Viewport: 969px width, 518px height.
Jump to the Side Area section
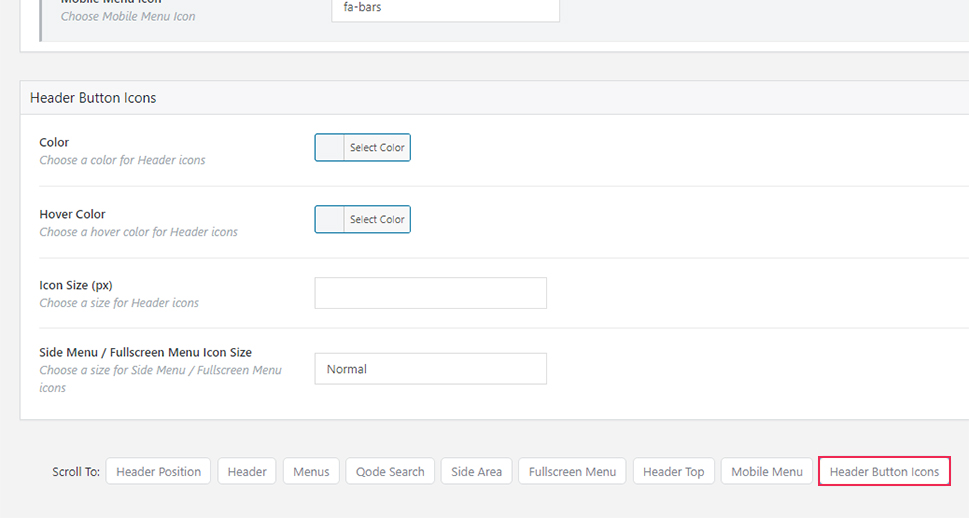click(476, 472)
